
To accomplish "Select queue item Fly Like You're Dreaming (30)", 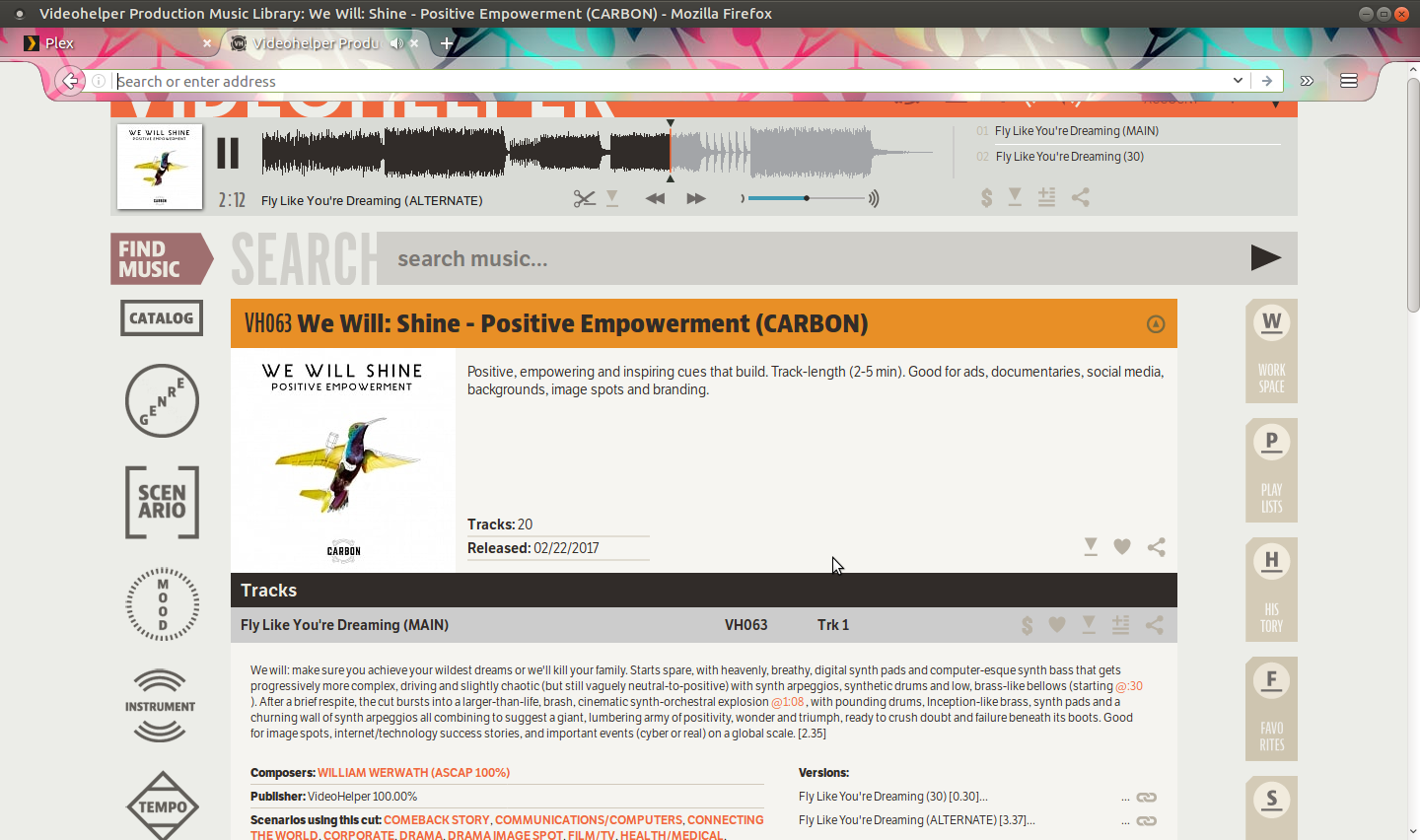I will 1070,157.
